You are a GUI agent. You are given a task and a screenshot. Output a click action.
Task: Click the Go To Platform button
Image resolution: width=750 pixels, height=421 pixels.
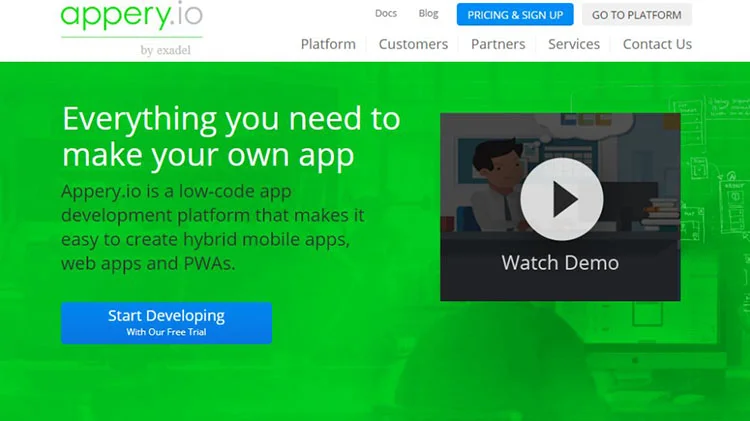point(637,15)
